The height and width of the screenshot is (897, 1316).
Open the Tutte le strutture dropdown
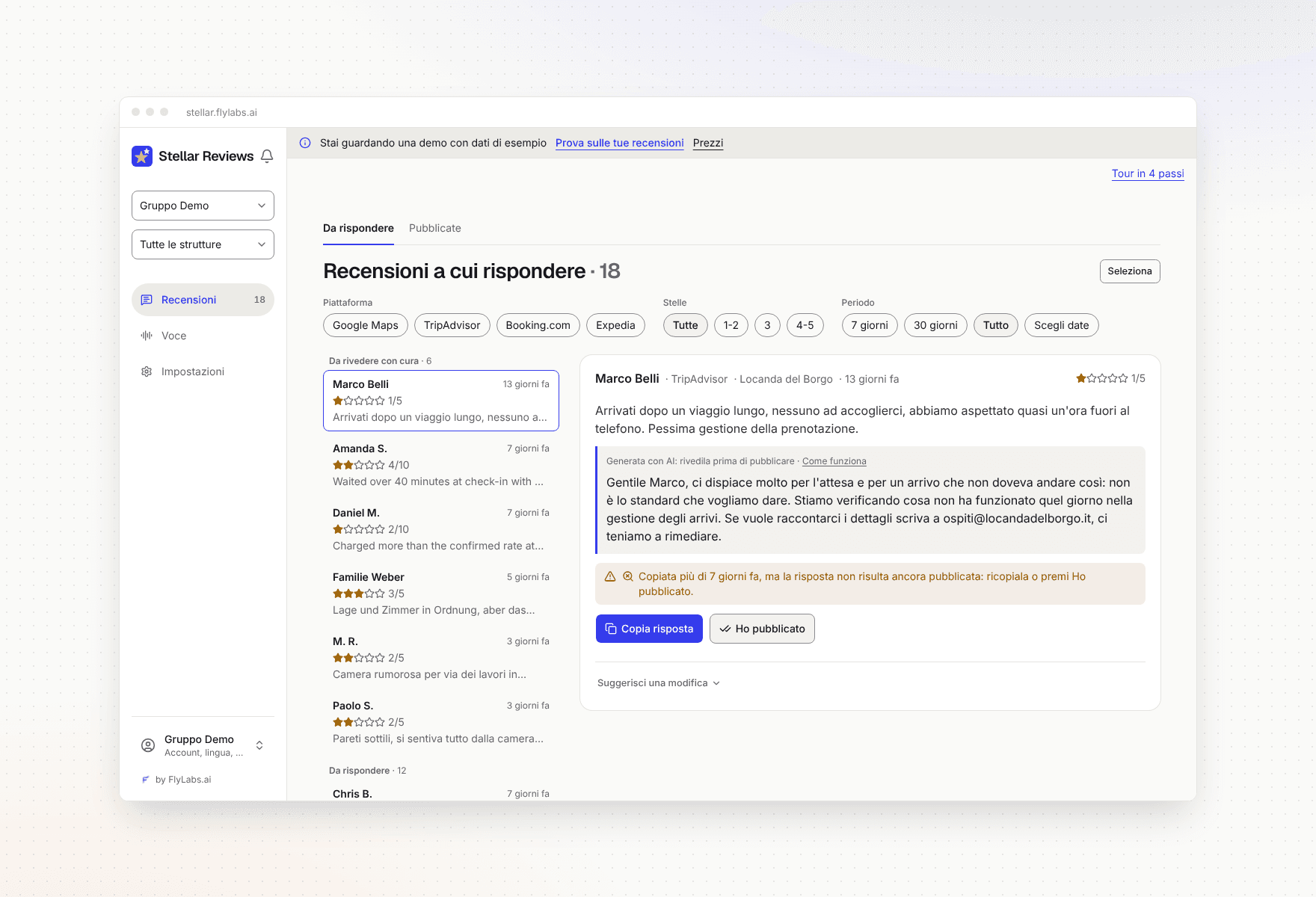tap(203, 244)
